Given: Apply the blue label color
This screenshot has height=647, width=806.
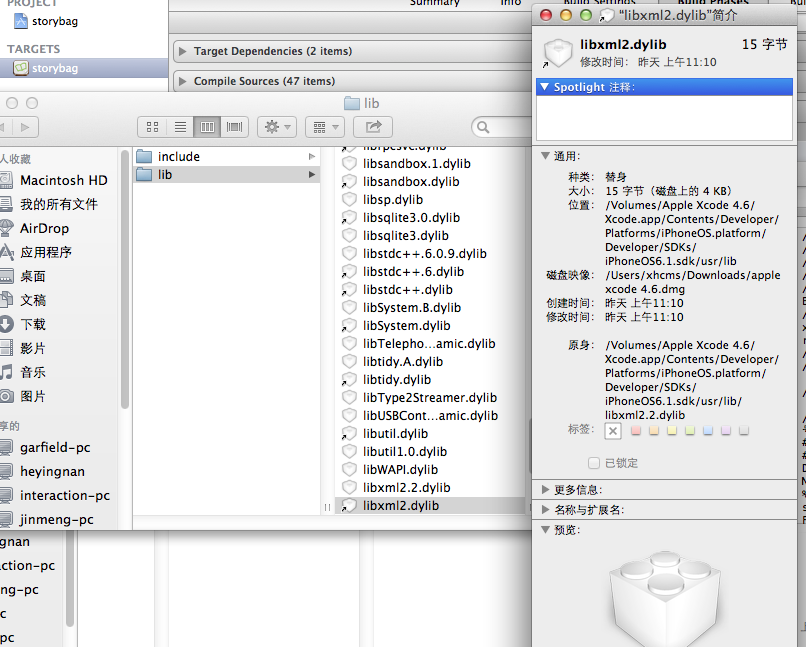Looking at the screenshot, I should (x=708, y=431).
